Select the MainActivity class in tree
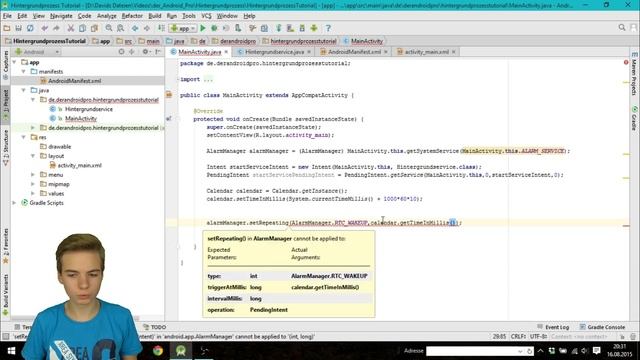 81,118
